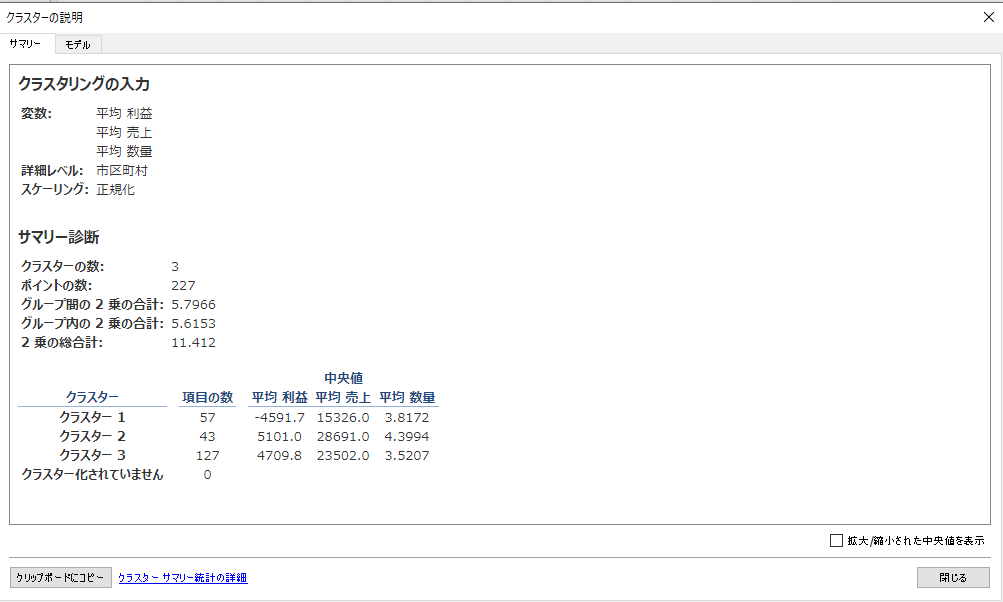Image resolution: width=1003 pixels, height=602 pixels.
Task: Enable 拡大/縮小された中央値を表示 checkbox
Action: point(837,541)
